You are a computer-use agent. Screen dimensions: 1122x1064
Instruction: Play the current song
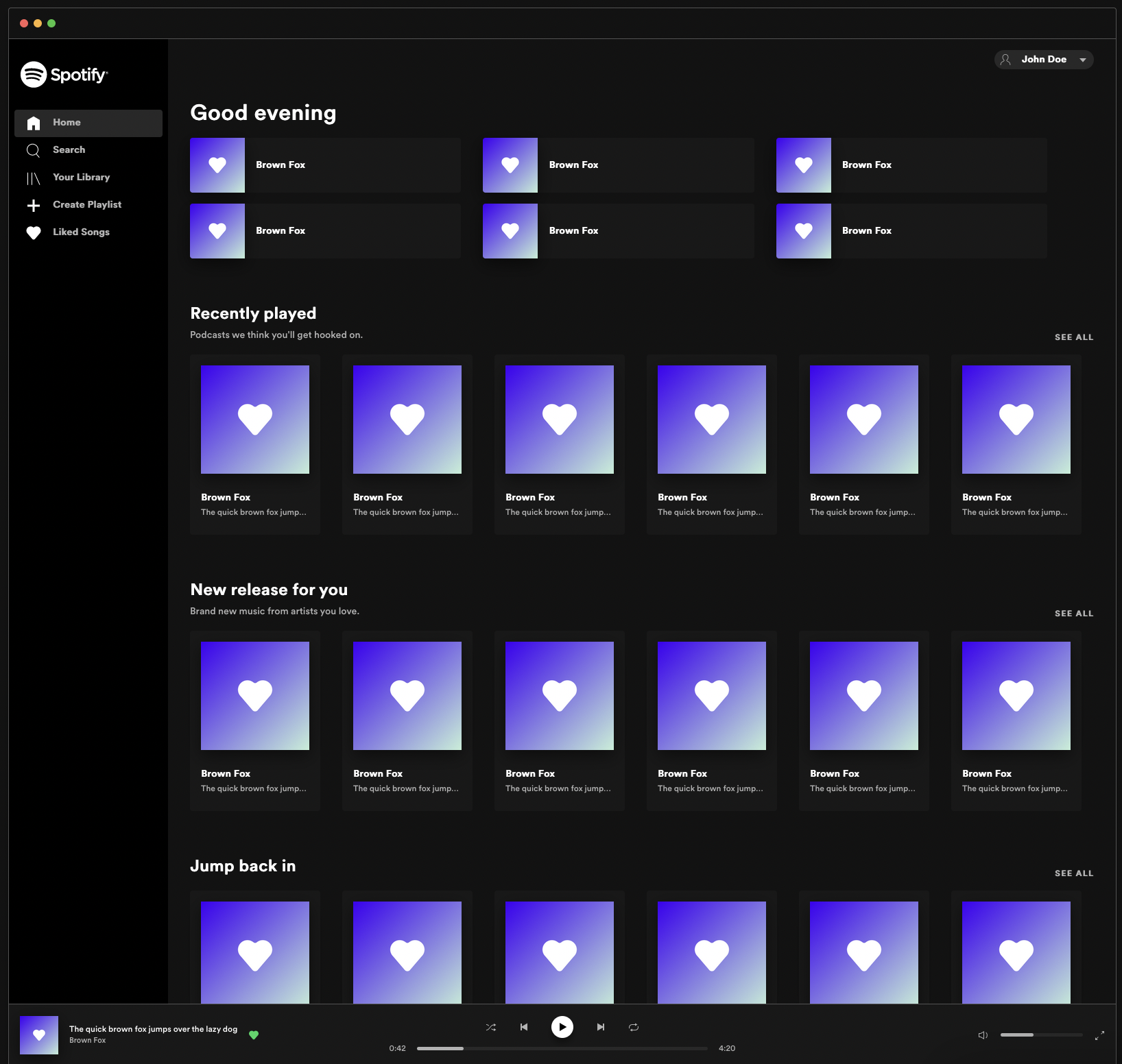click(562, 1026)
